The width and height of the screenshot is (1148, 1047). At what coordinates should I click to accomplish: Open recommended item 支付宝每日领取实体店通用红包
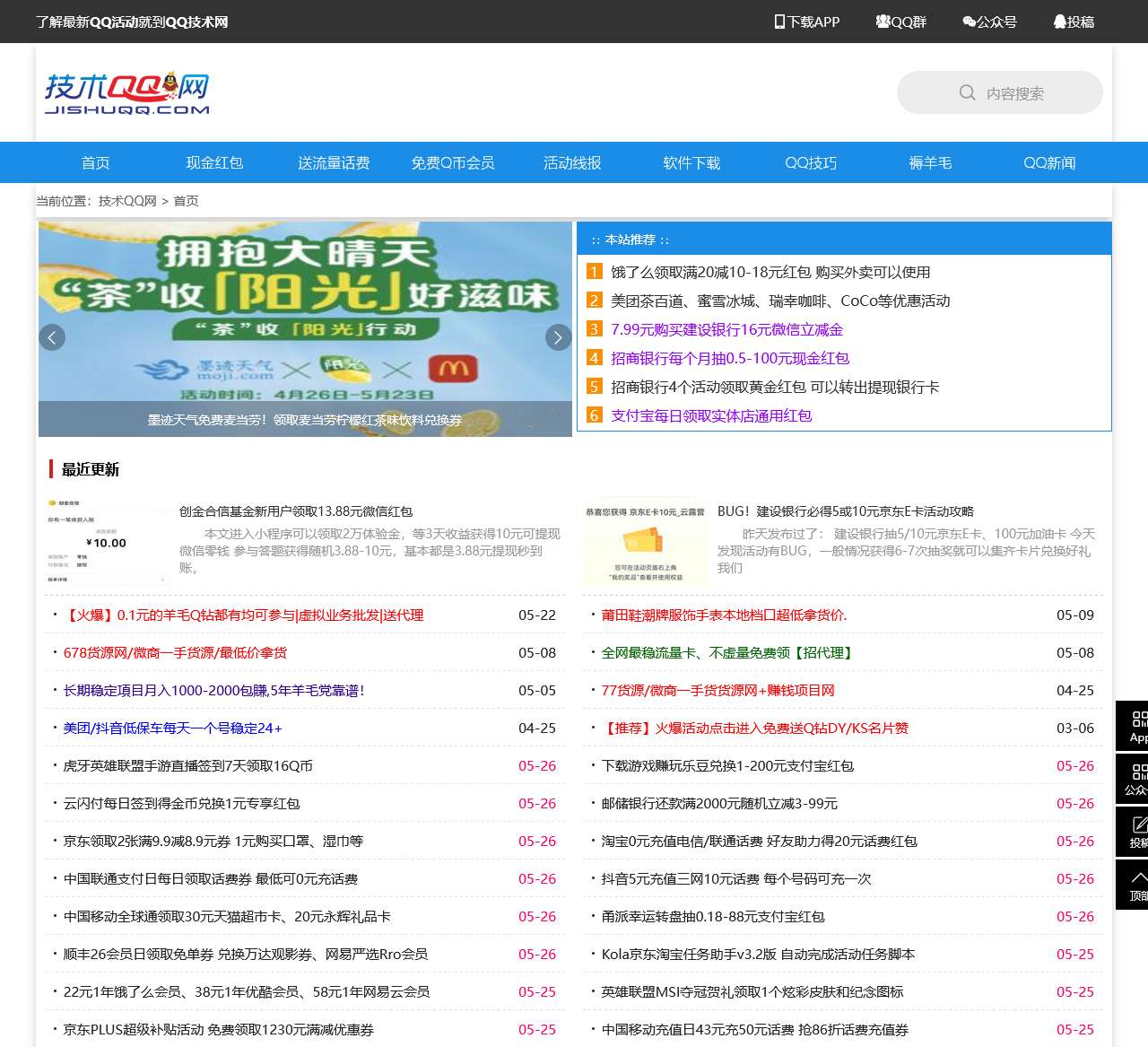711,415
